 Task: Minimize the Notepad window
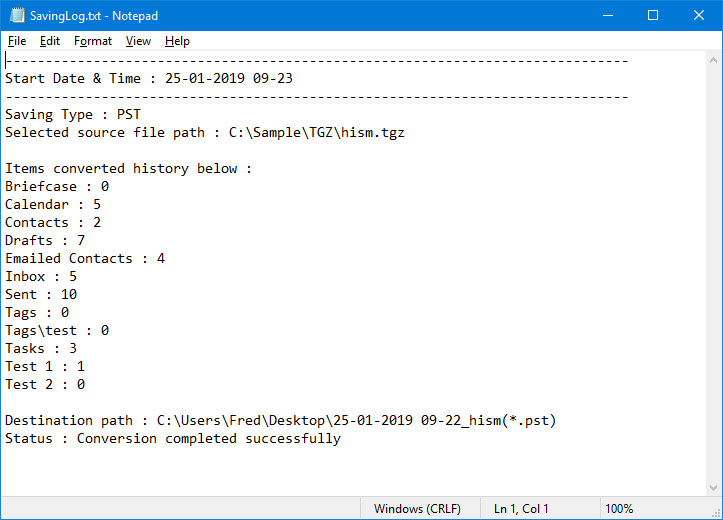tap(608, 15)
